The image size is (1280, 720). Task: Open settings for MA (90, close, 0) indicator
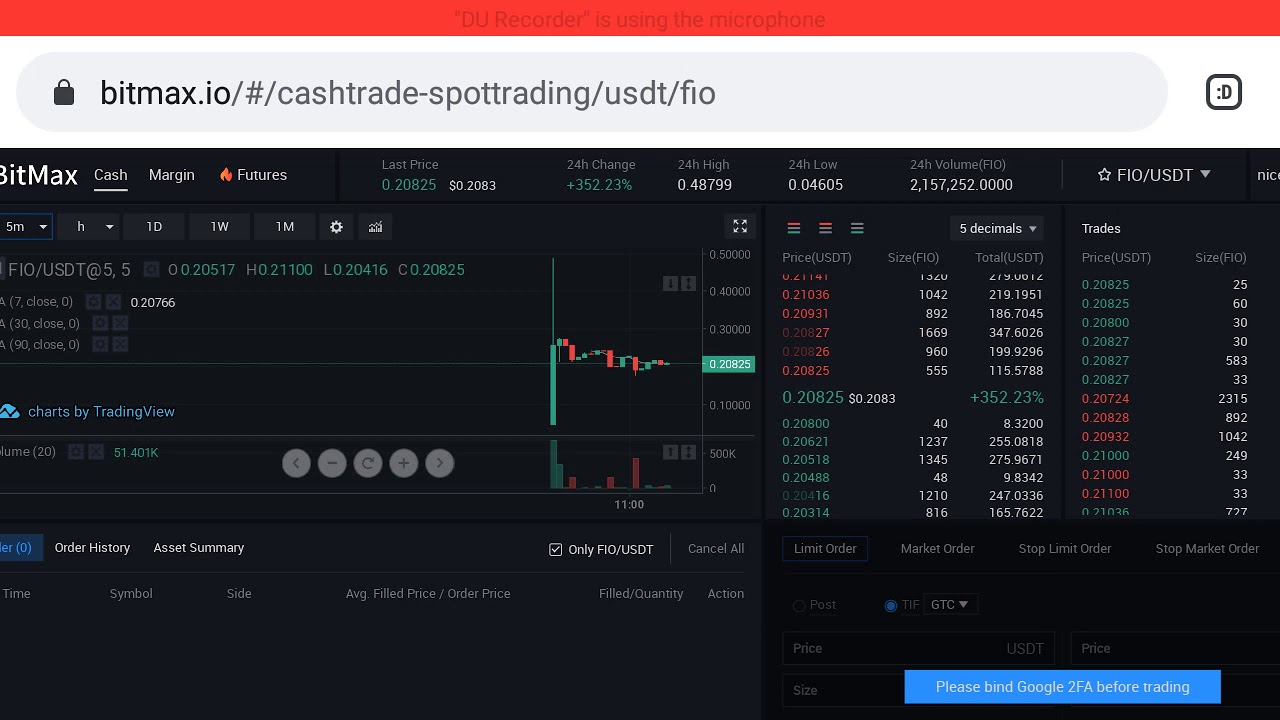100,344
